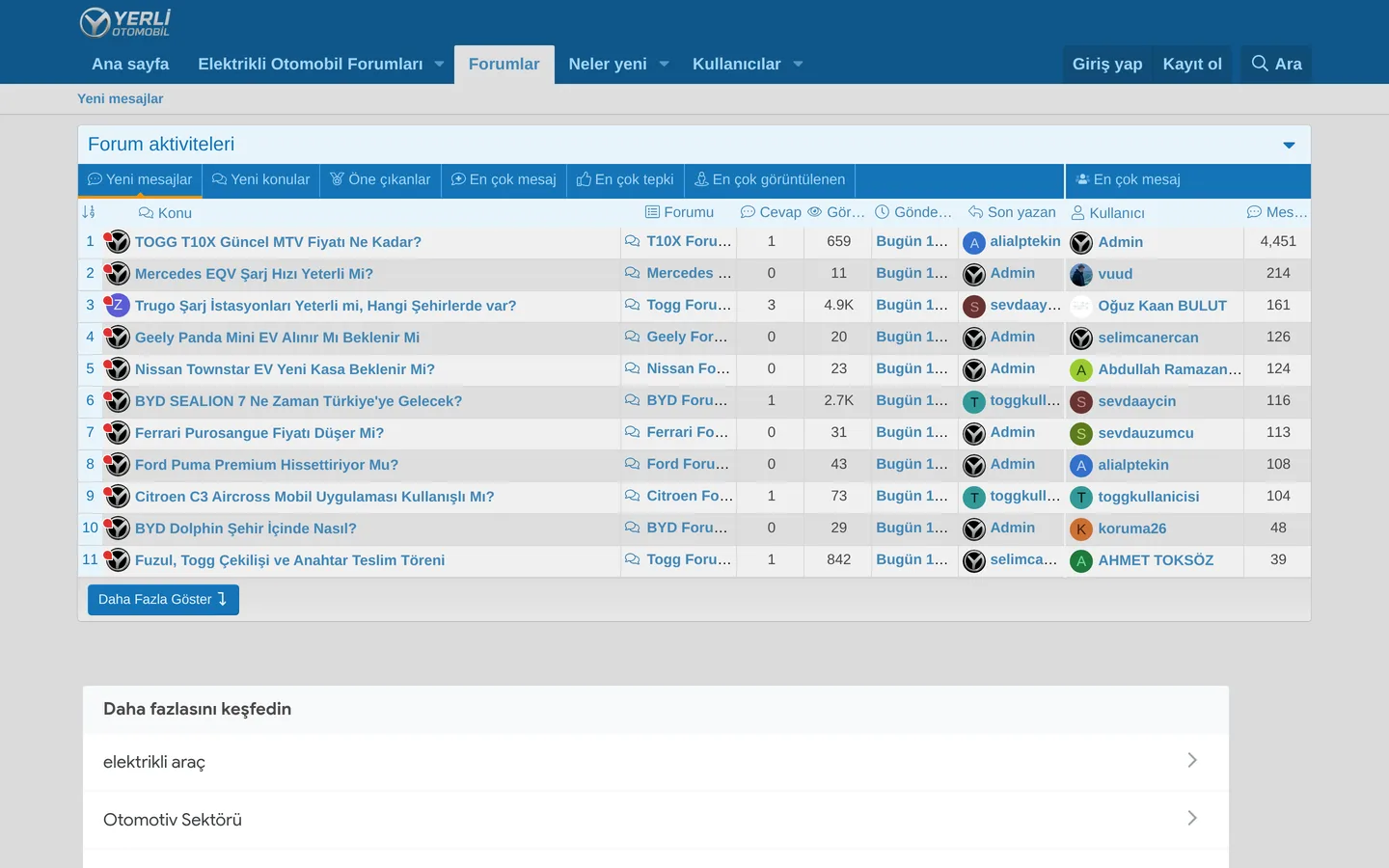Image resolution: width=1389 pixels, height=868 pixels.
Task: Click the message count 214 for vuud
Action: click(x=1278, y=273)
